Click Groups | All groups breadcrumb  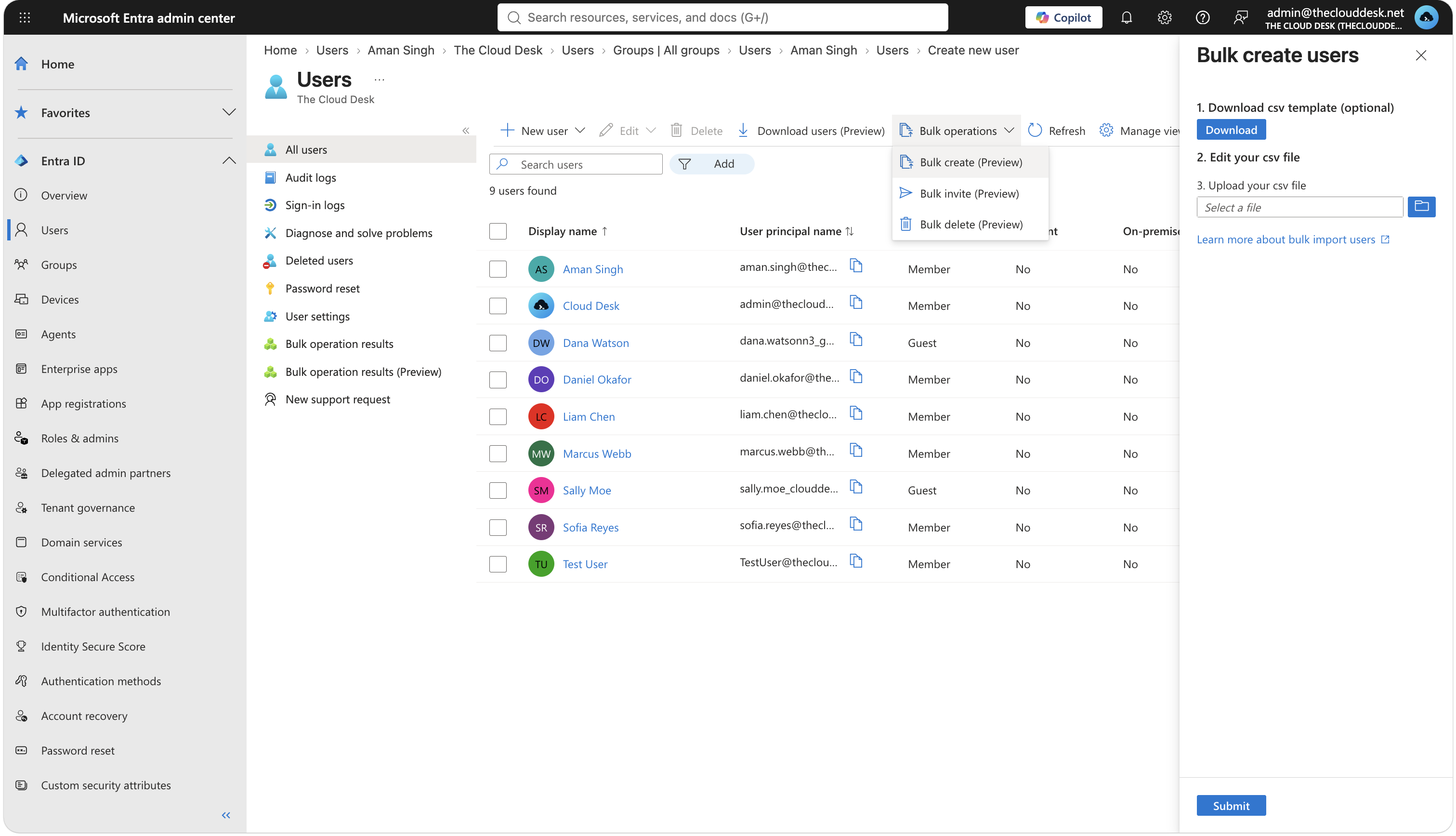pos(666,50)
